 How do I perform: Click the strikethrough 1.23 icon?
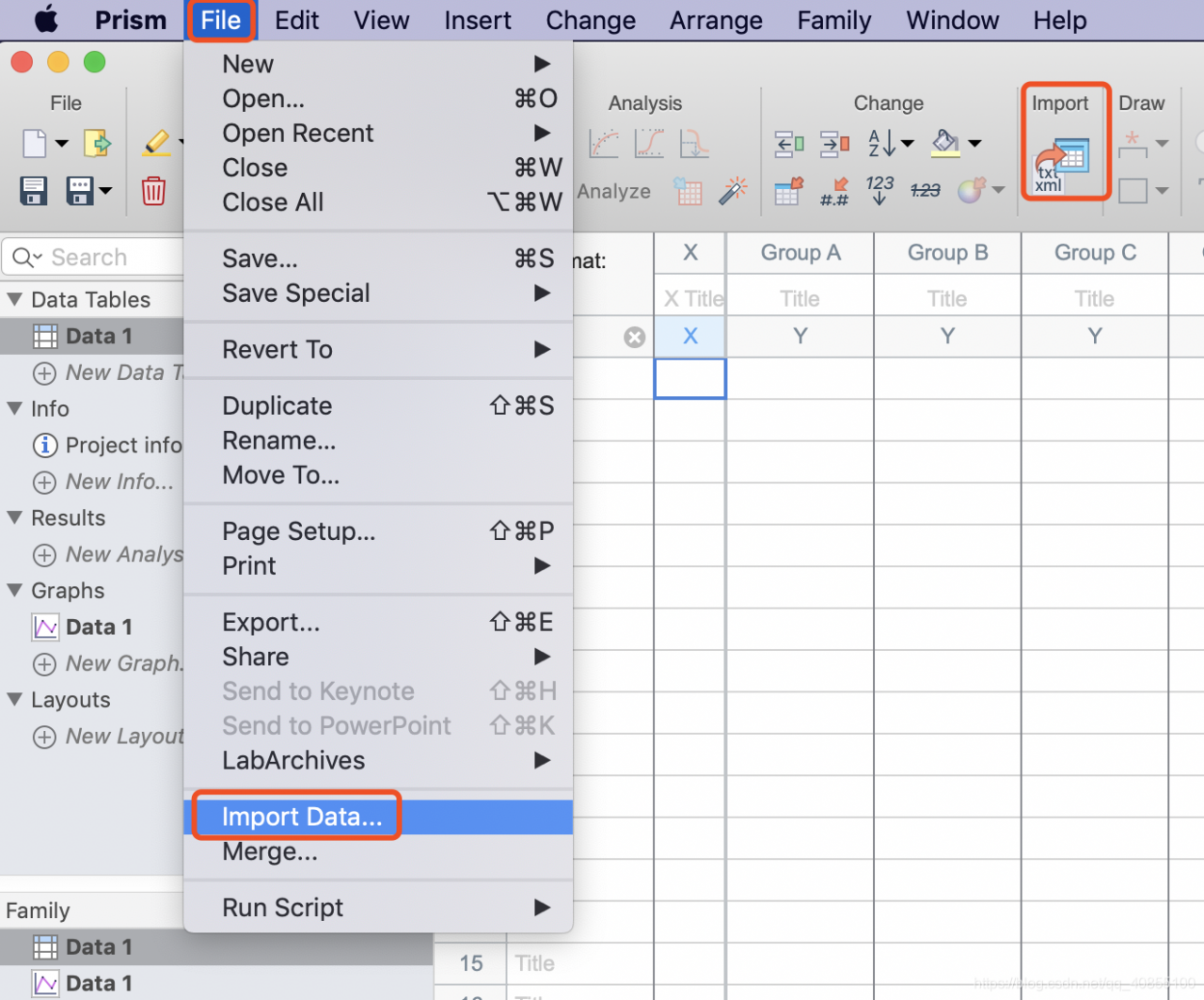point(926,191)
